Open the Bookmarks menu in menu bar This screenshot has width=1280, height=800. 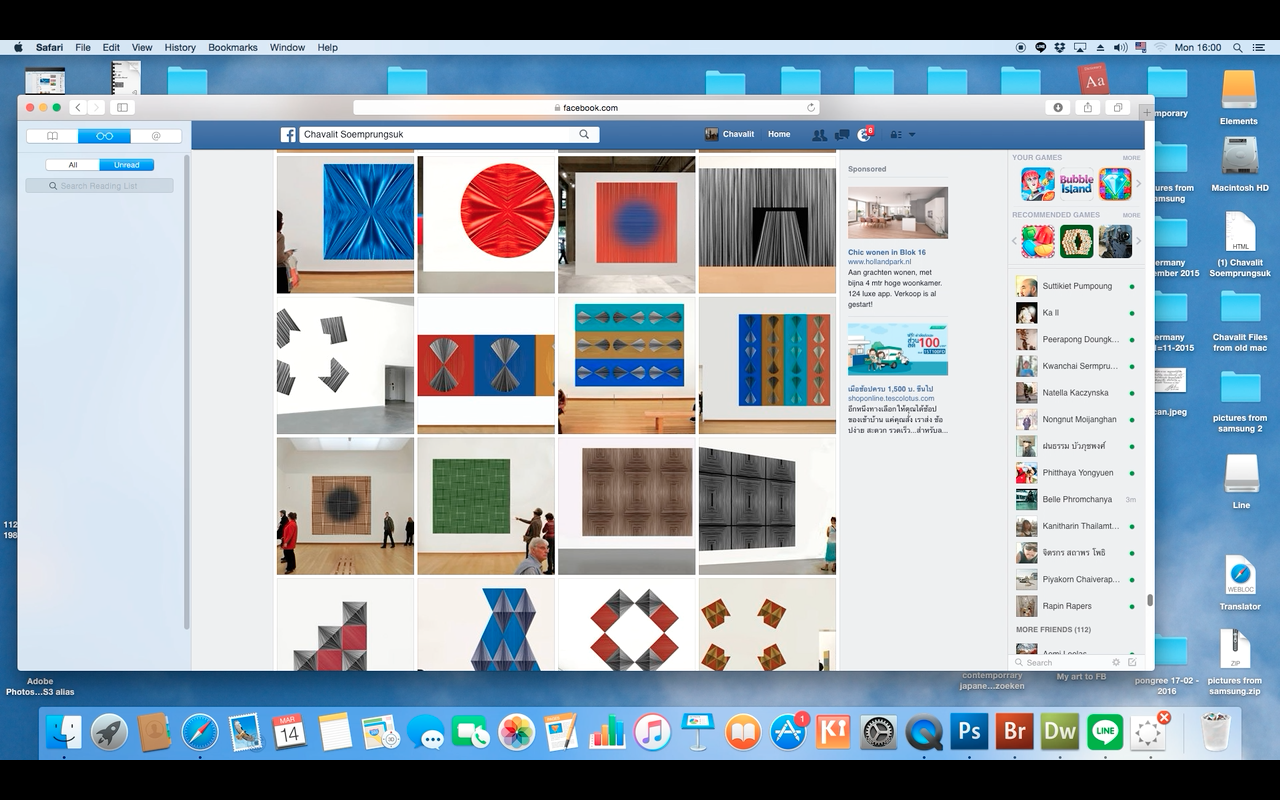pos(232,47)
